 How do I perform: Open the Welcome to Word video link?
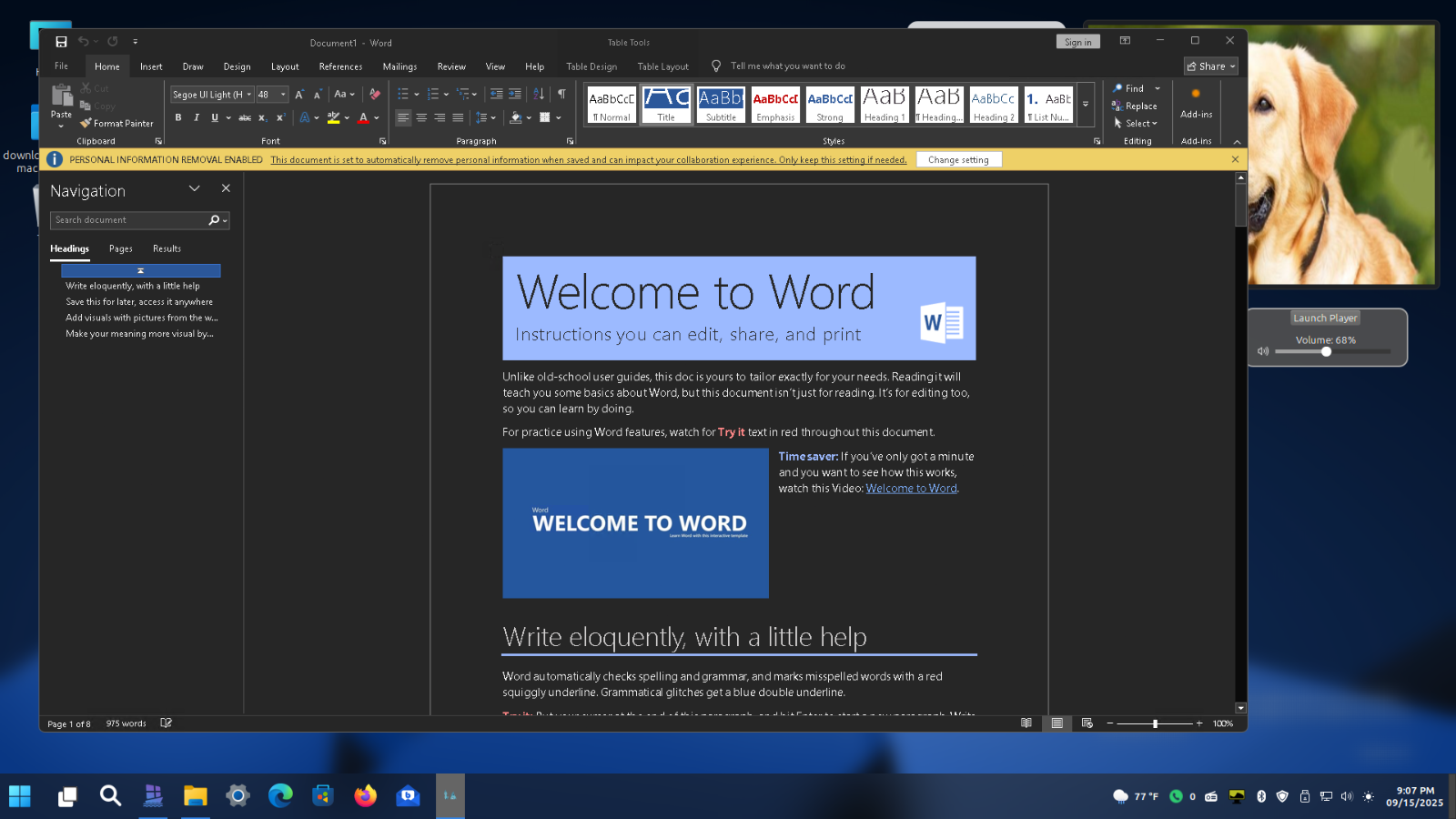(x=911, y=489)
